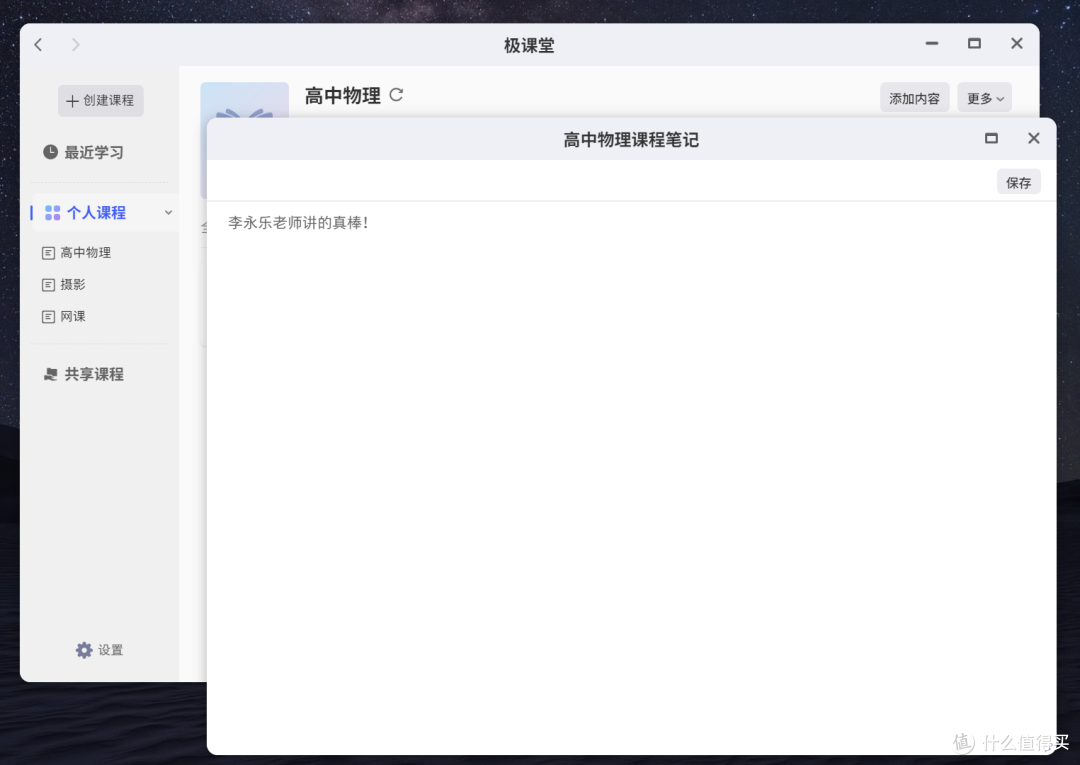Viewport: 1080px width, 765px height.
Task: Click the 创建课程 button
Action: 101,101
